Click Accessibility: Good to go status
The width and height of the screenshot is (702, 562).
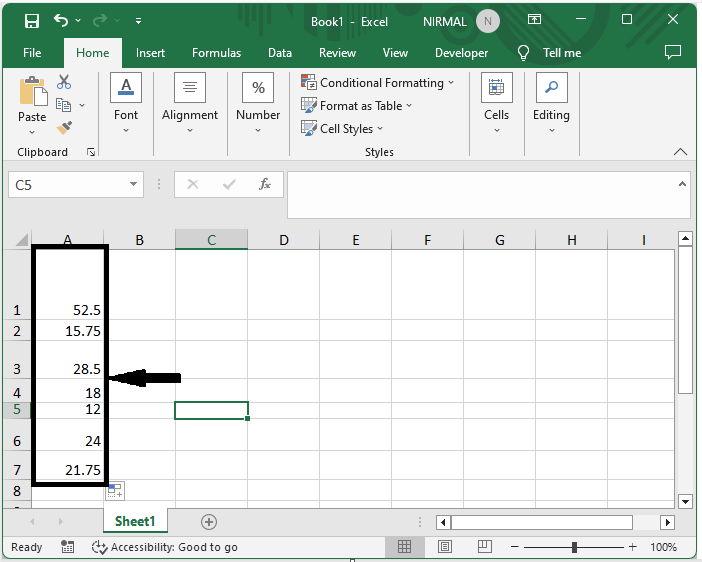(x=165, y=547)
